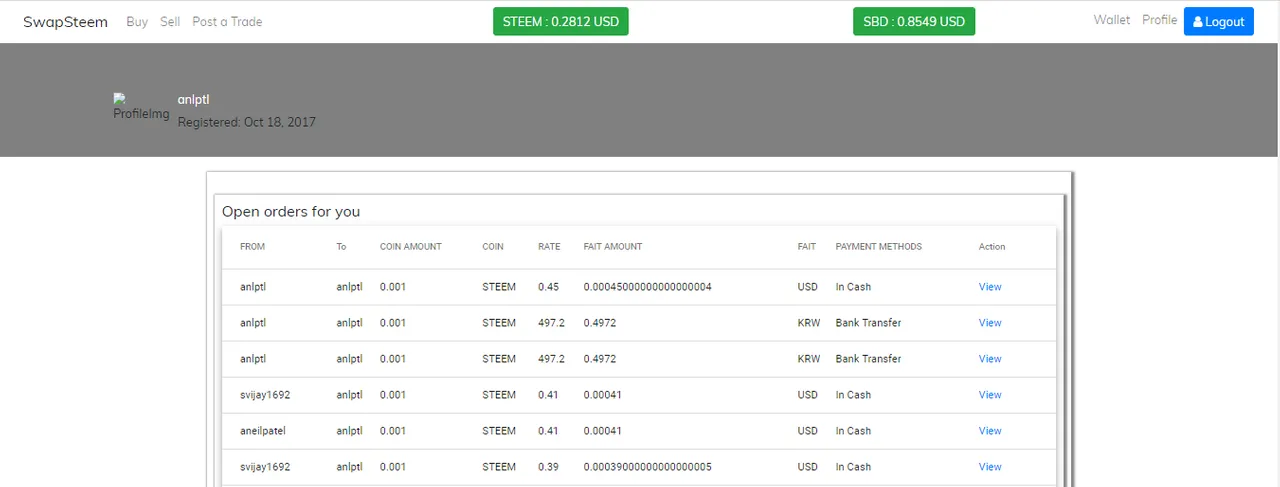Click the PAYMENT METHODS column header
The width and height of the screenshot is (1280, 487).
[x=879, y=246]
